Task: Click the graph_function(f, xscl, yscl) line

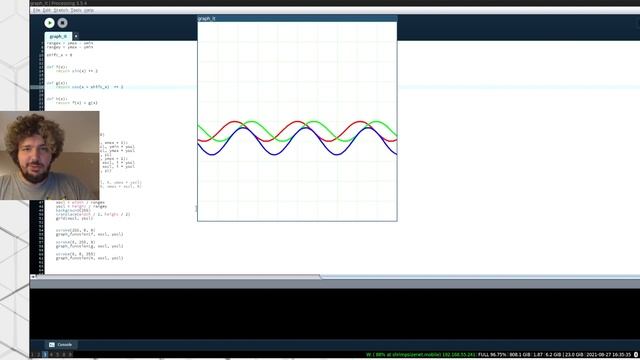Action: [89, 234]
